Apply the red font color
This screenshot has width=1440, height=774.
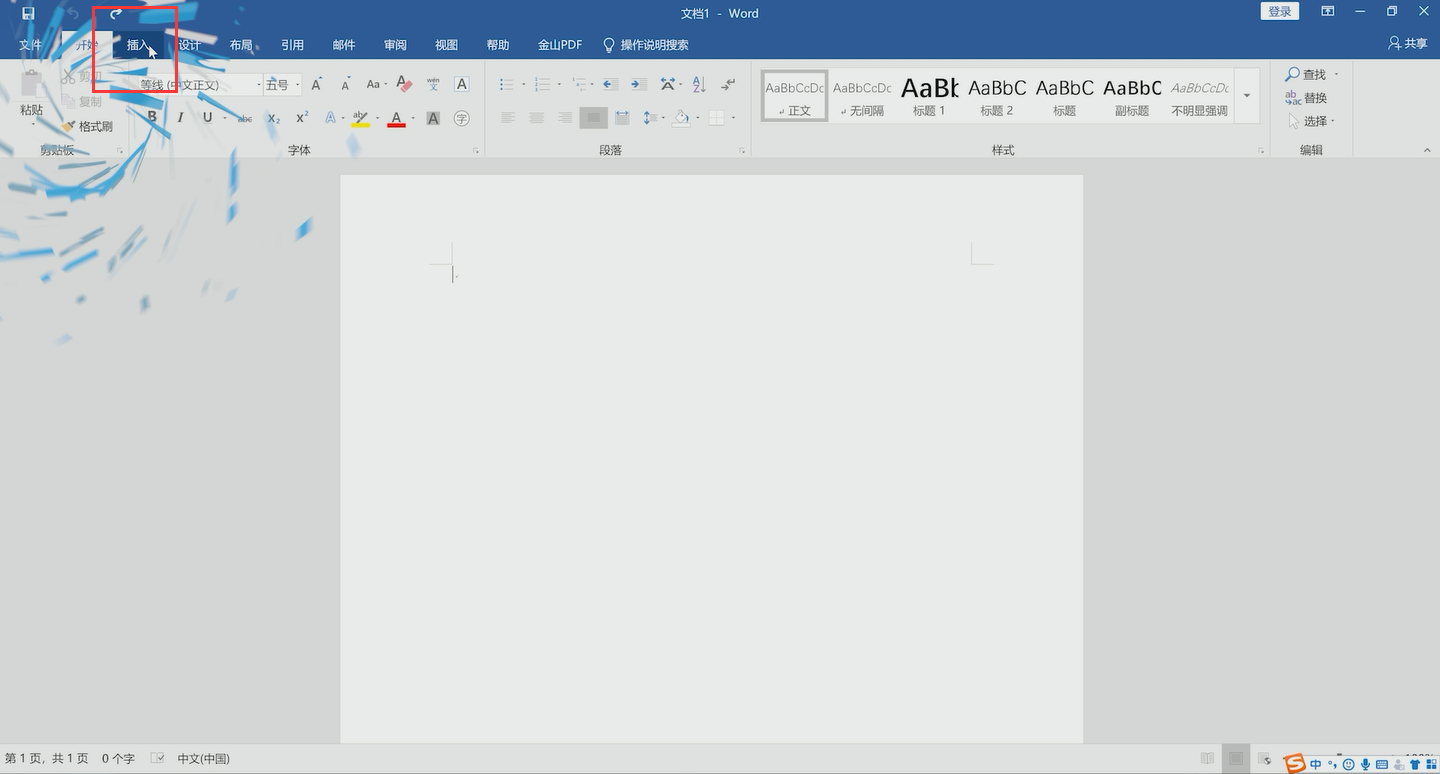tap(396, 118)
